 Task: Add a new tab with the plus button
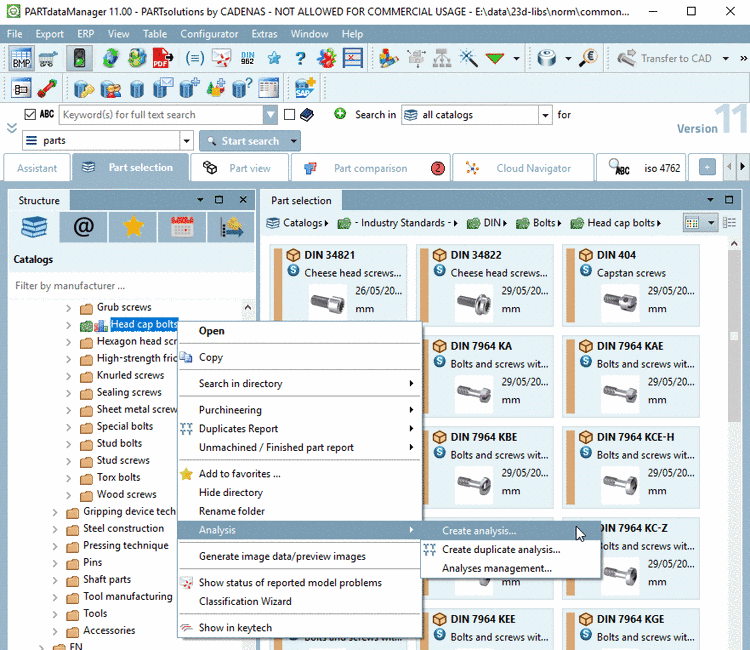pyautogui.click(x=707, y=167)
